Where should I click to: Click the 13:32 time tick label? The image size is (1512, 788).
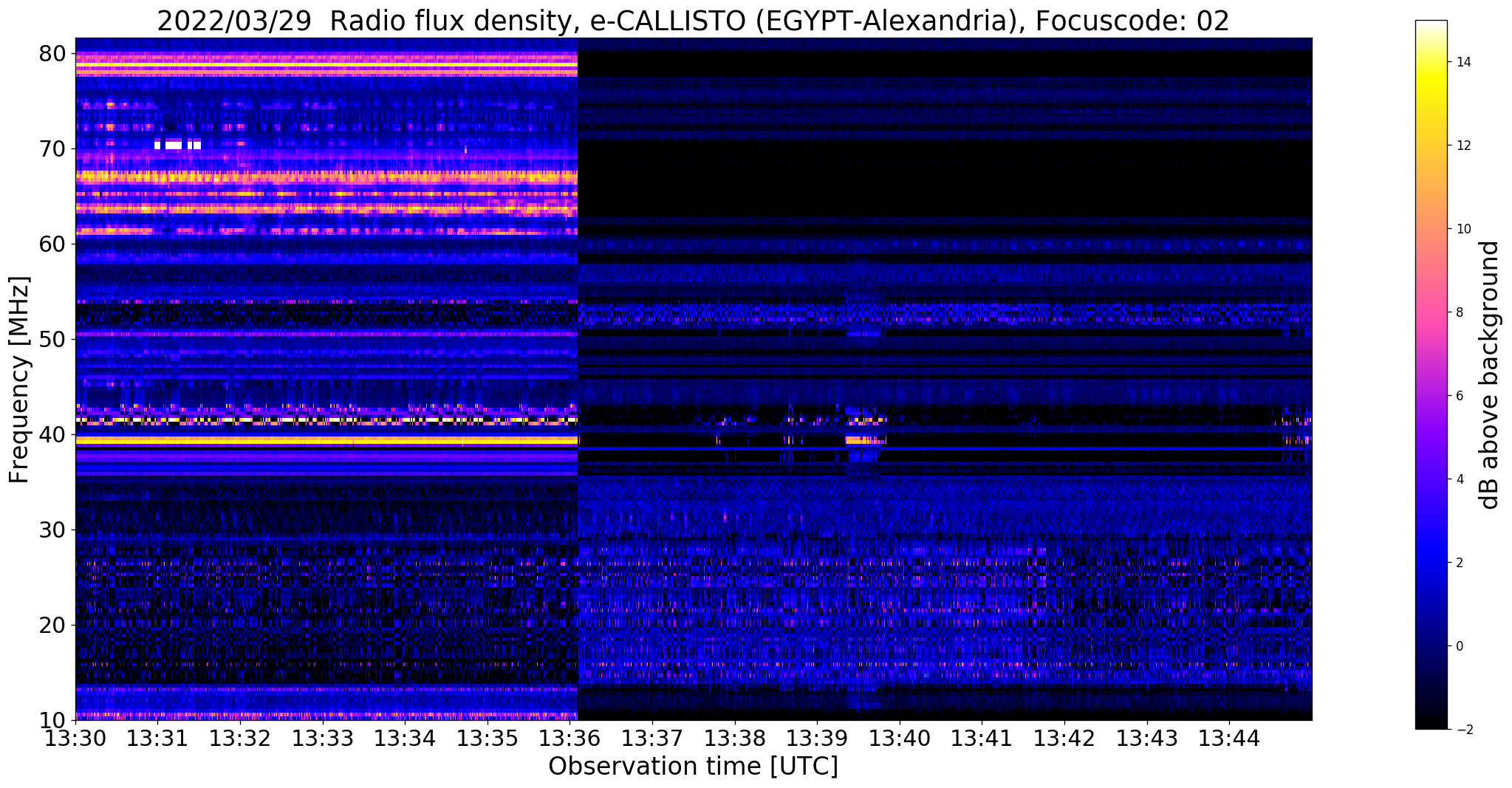241,738
